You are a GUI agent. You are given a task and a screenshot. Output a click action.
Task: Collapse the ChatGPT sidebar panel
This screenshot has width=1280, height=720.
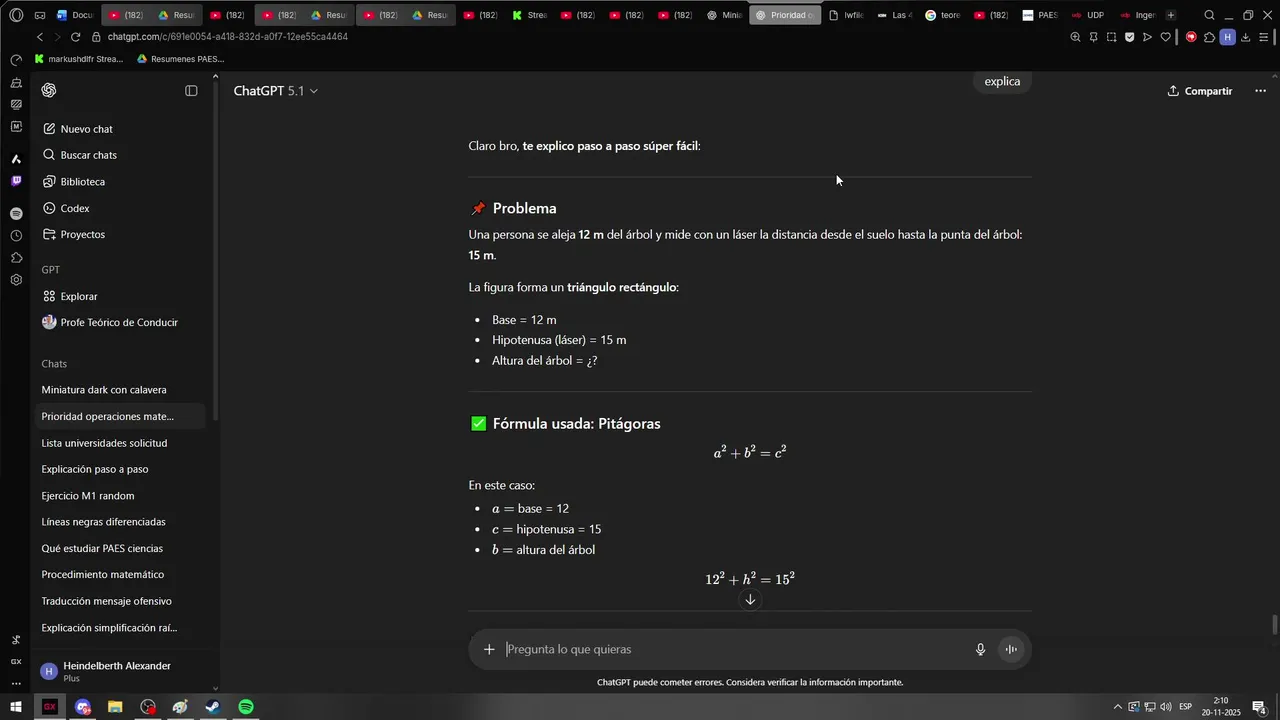[191, 91]
